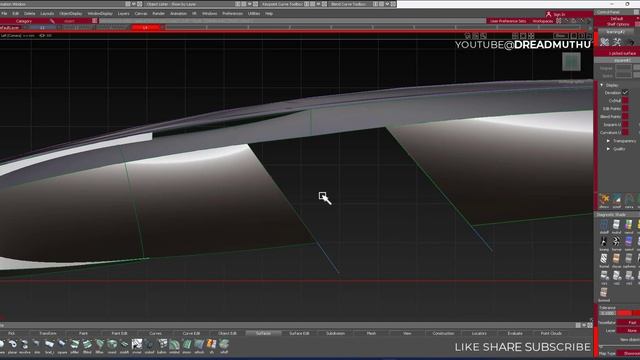Choose vis2 diagnostic shade preset
Screen dimensions: 640x360
pos(616,276)
